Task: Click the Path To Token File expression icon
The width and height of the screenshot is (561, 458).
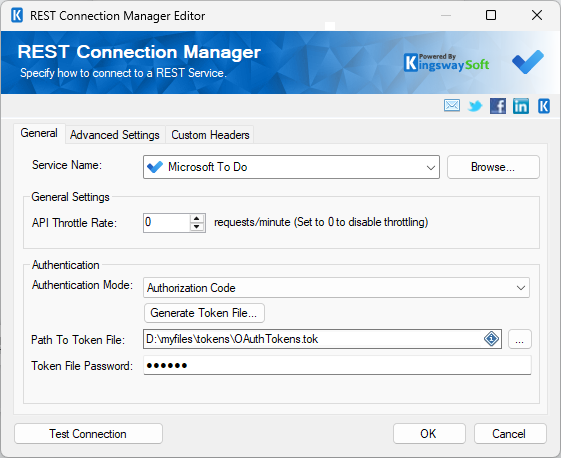Action: point(491,338)
